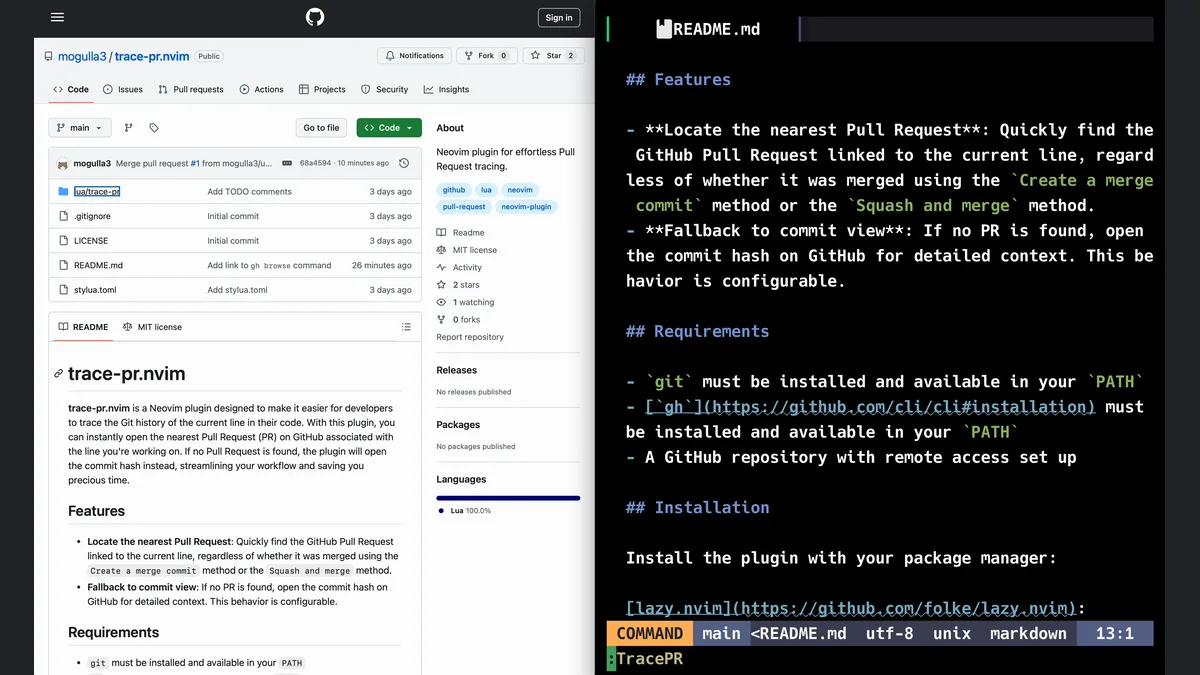The image size is (1200, 675).
Task: Click the anchor link icon beside trace-pr.nvim heading
Action: [59, 374]
